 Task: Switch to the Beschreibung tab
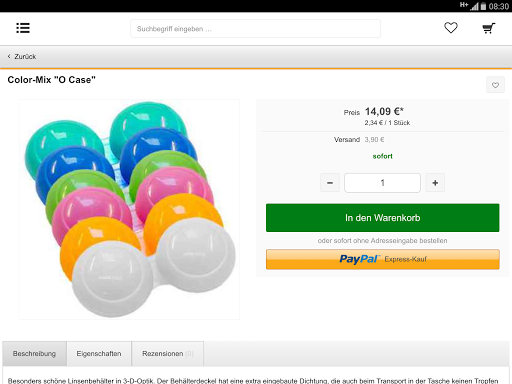(34, 354)
